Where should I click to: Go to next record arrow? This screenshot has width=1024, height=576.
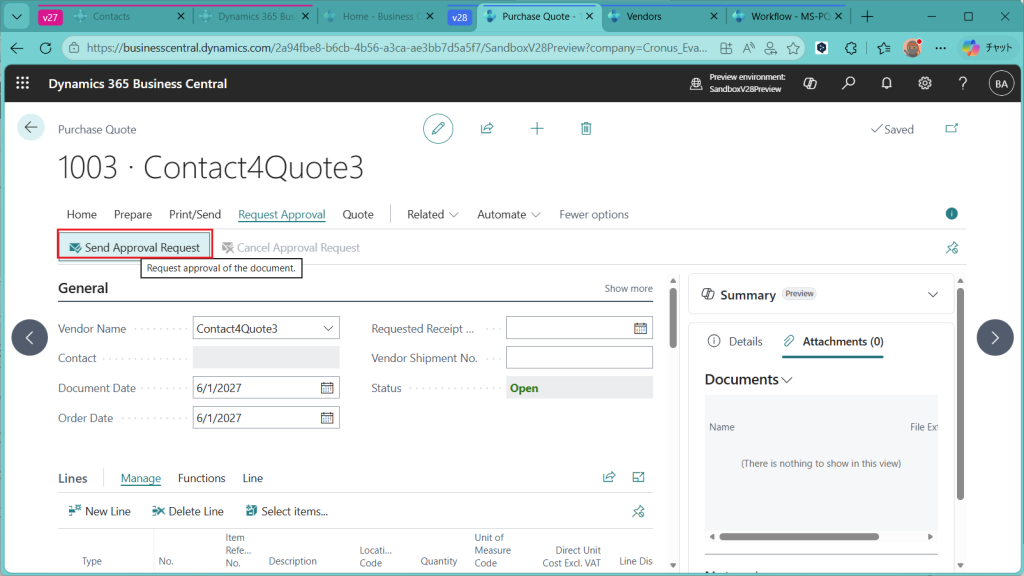pyautogui.click(x=994, y=338)
